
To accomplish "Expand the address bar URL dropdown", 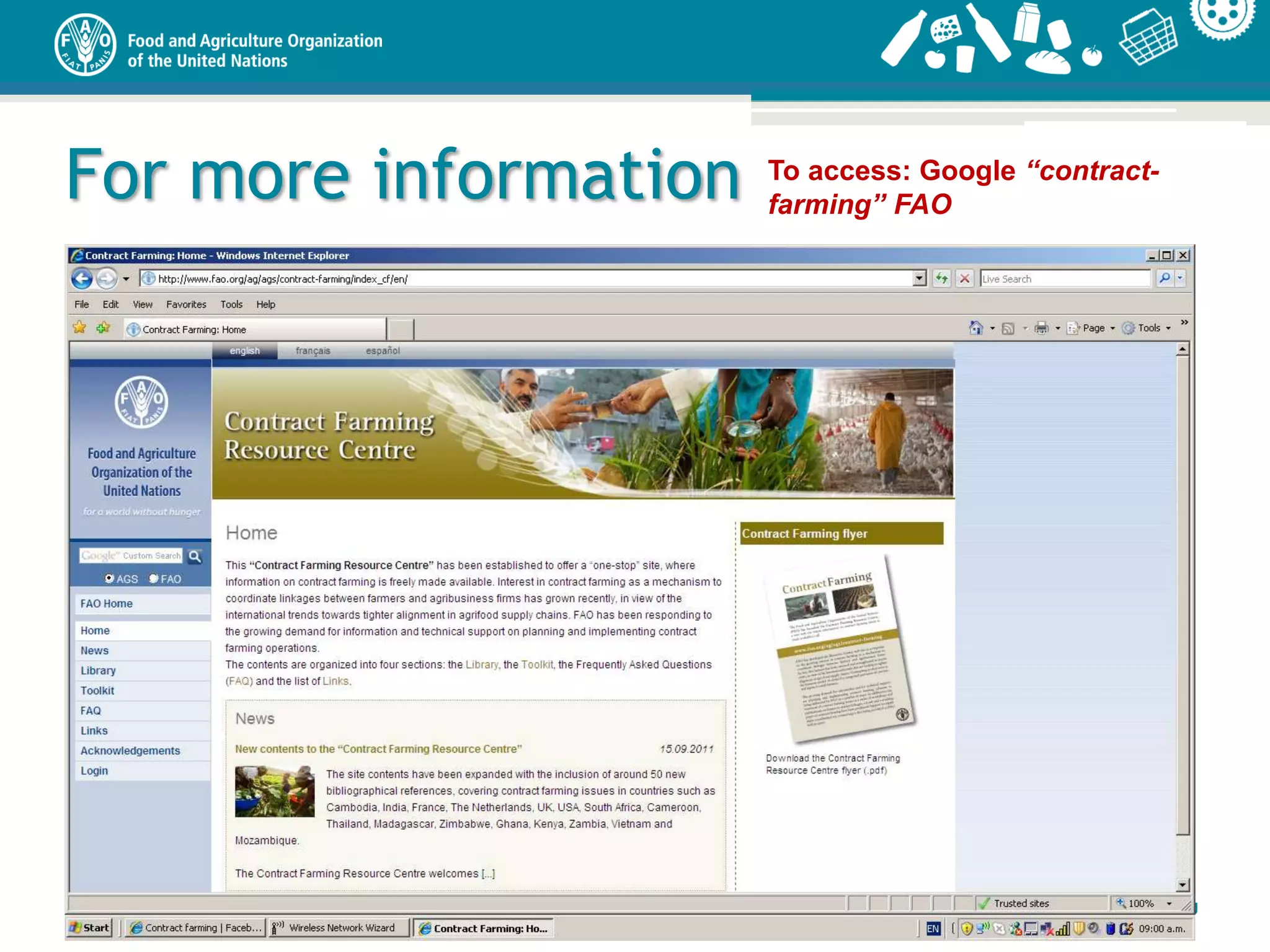I will [920, 279].
